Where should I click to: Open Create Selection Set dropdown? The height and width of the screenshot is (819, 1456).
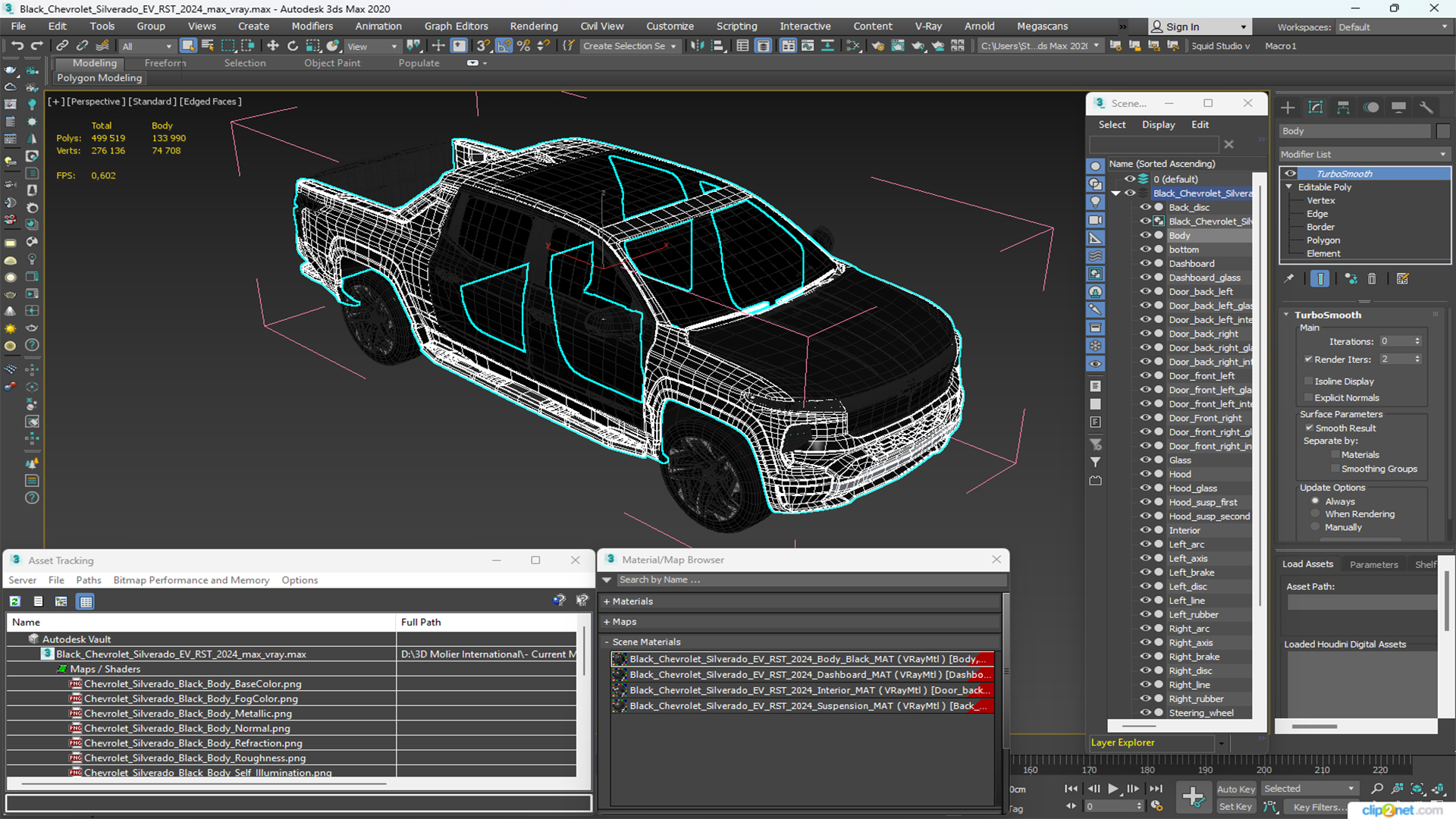click(x=629, y=46)
